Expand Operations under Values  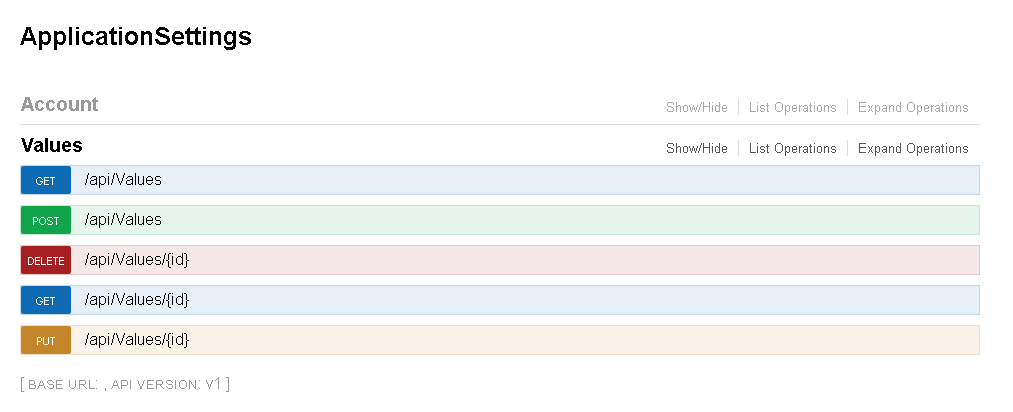pyautogui.click(x=913, y=149)
